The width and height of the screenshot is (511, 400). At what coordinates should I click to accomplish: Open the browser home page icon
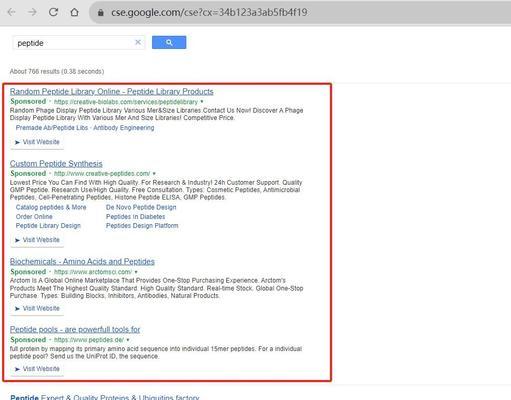pyautogui.click(x=74, y=12)
